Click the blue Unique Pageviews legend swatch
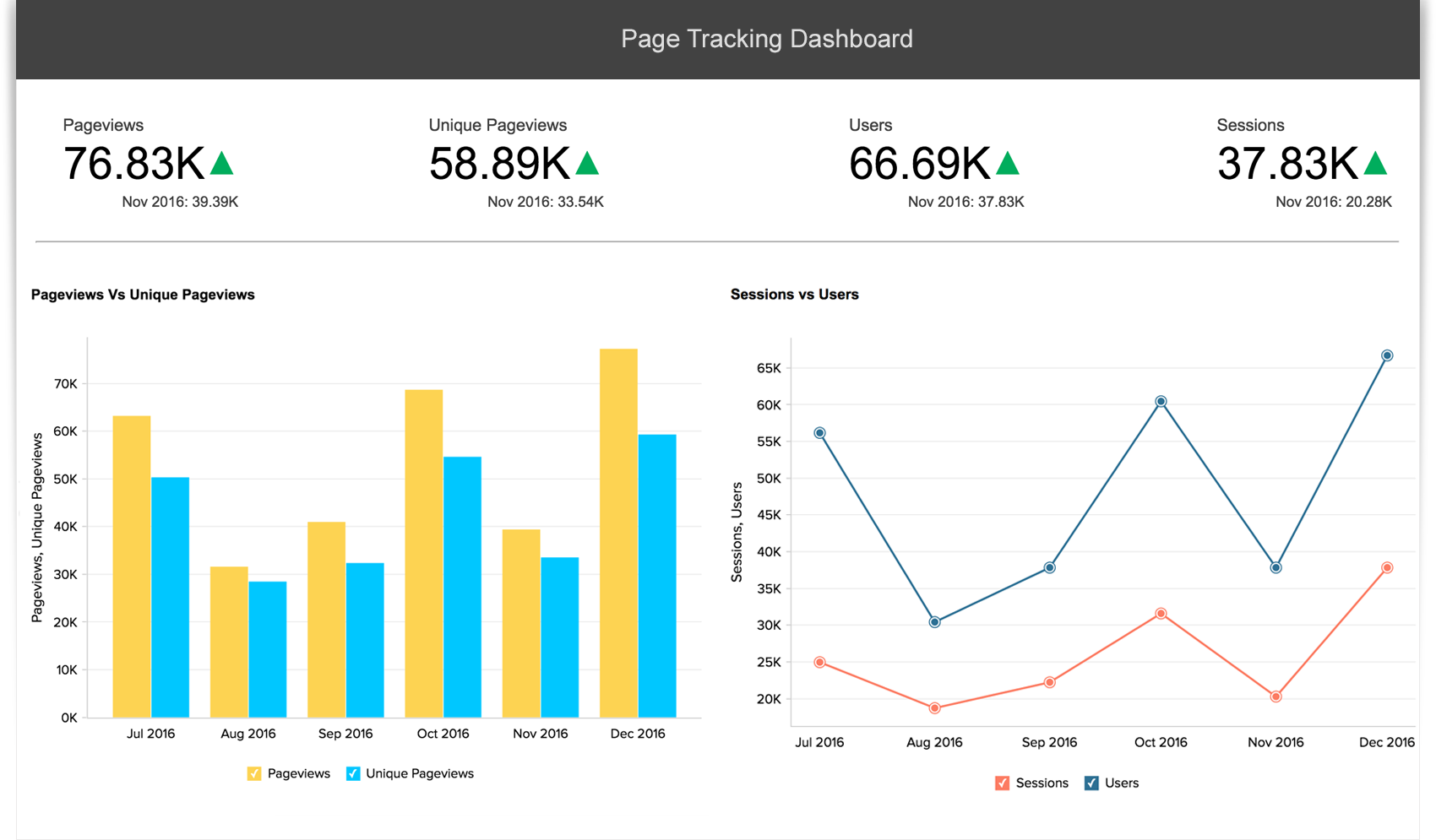1436x840 pixels. [352, 773]
